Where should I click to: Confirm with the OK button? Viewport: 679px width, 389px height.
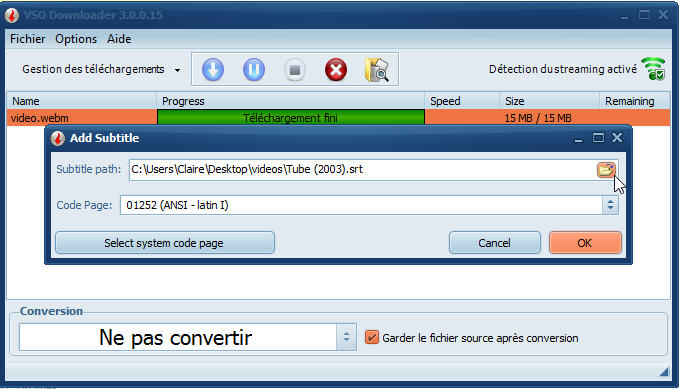(585, 243)
